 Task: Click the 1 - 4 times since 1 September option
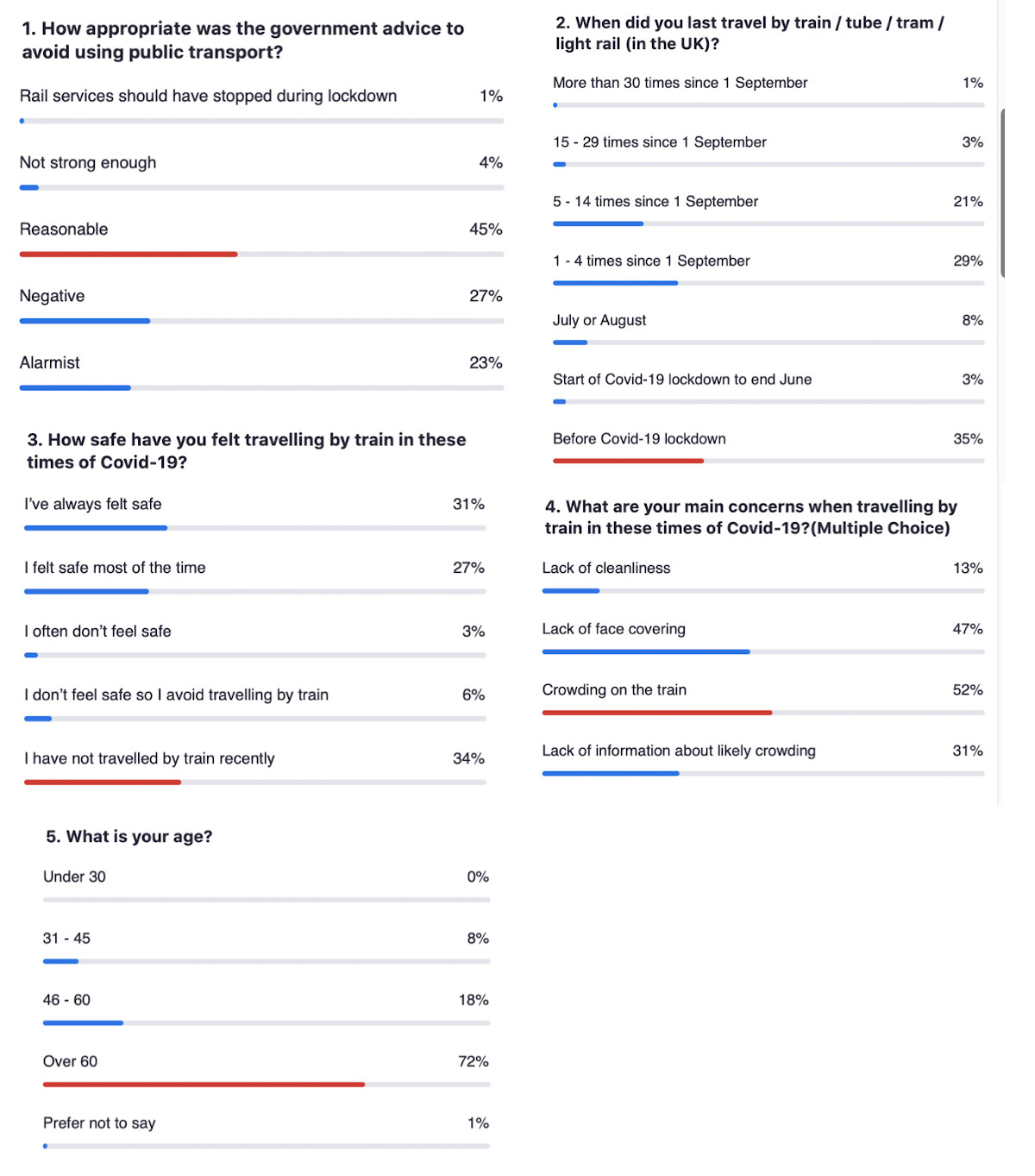point(651,261)
